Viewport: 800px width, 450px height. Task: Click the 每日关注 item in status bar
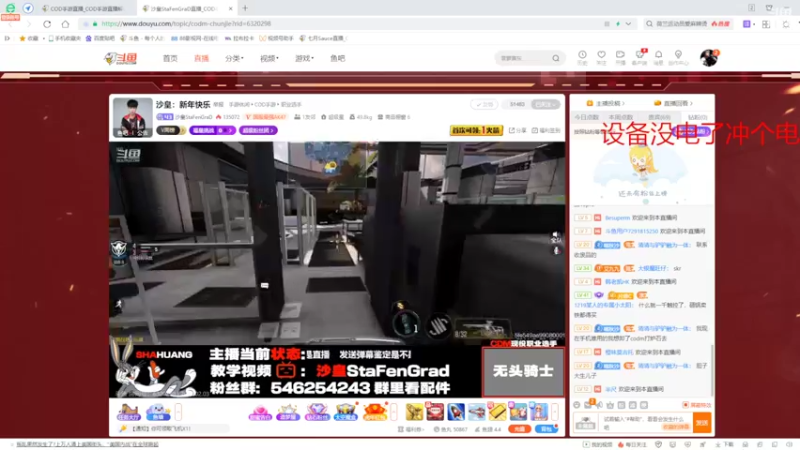click(631, 444)
